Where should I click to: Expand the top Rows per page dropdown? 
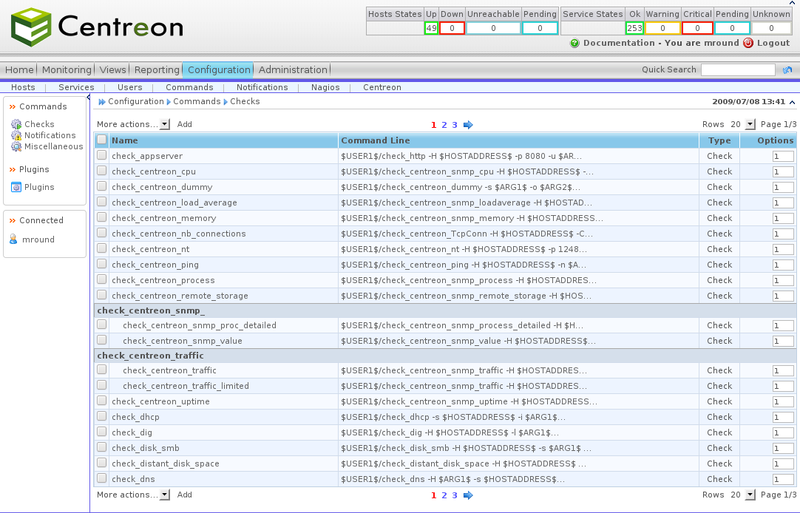tap(741, 124)
